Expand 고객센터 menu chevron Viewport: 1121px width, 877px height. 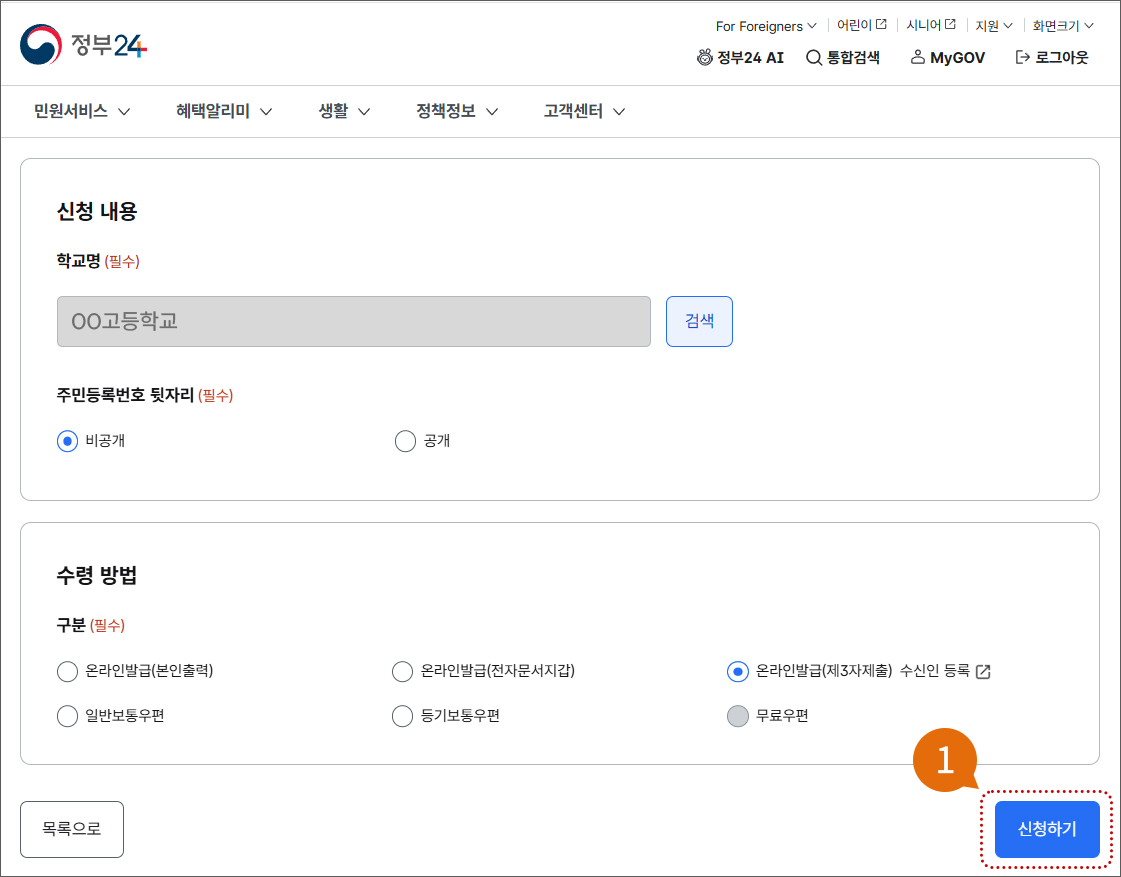click(619, 112)
